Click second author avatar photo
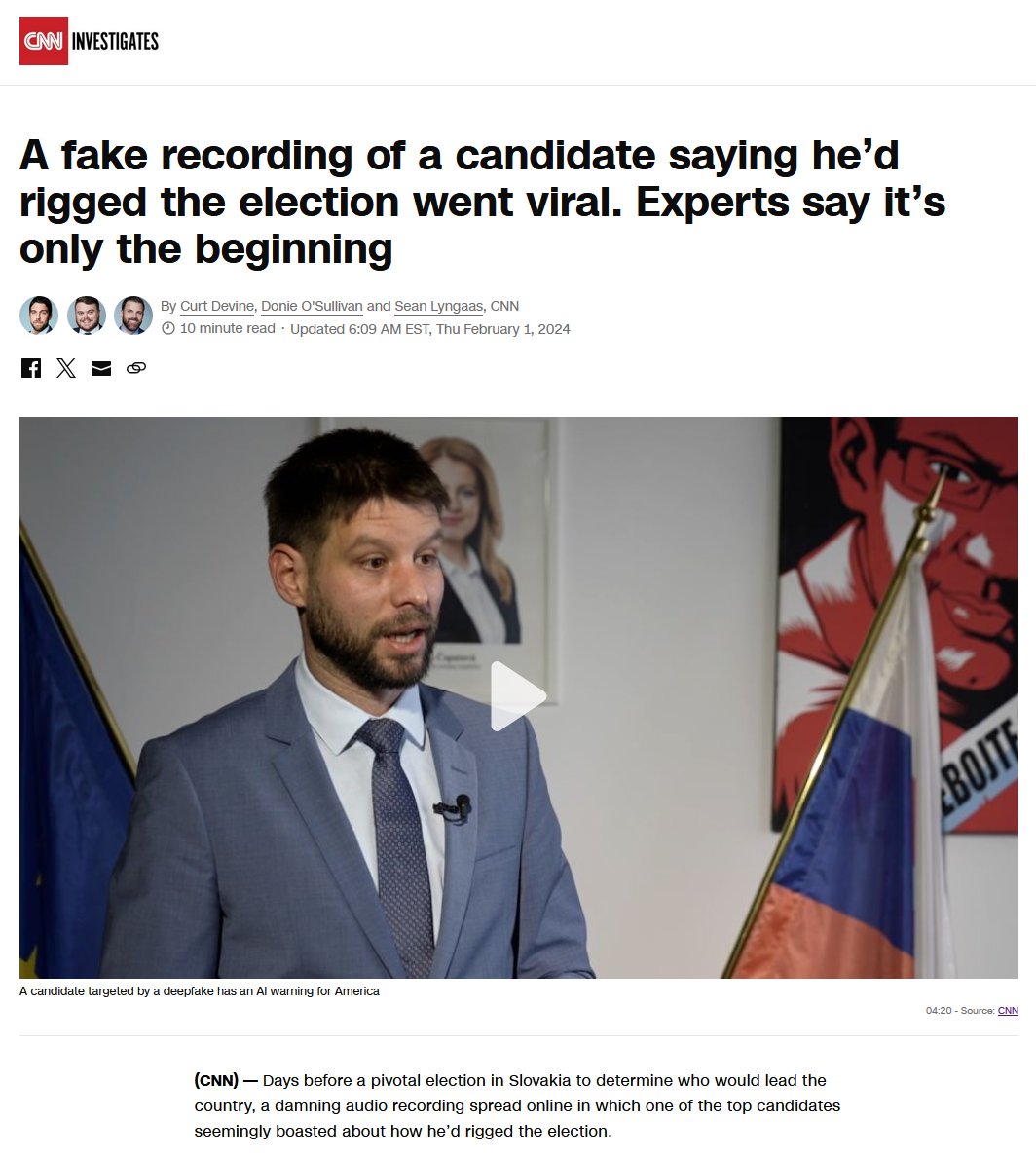Image resolution: width=1036 pixels, height=1157 pixels. (x=87, y=316)
